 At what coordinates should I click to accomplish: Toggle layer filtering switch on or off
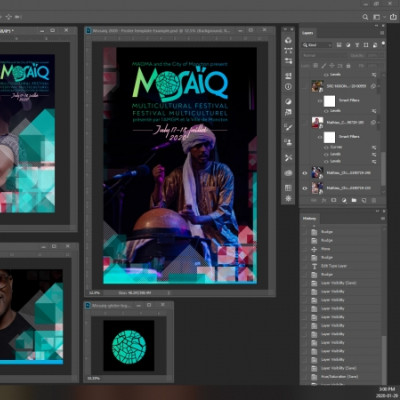[x=383, y=44]
